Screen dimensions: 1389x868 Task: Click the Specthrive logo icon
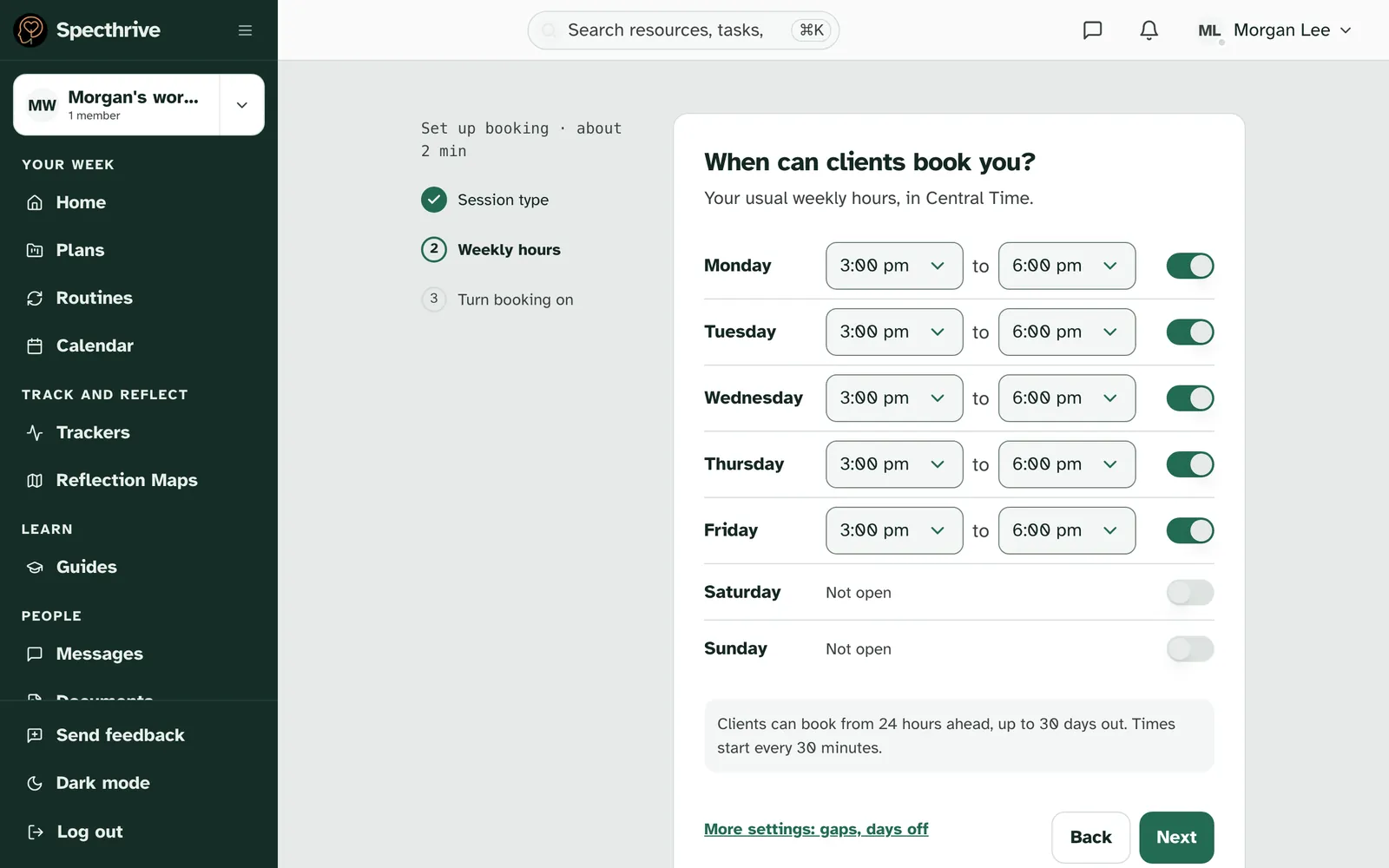coord(30,30)
